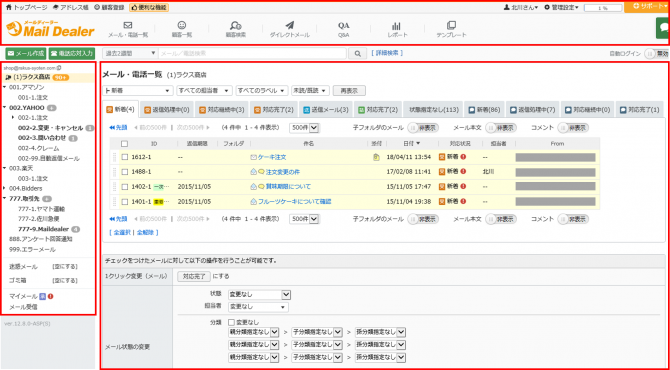Screen dimensions: 670x370
Task: Click 新着 status icon in row 1402-1
Action: (x=442, y=187)
